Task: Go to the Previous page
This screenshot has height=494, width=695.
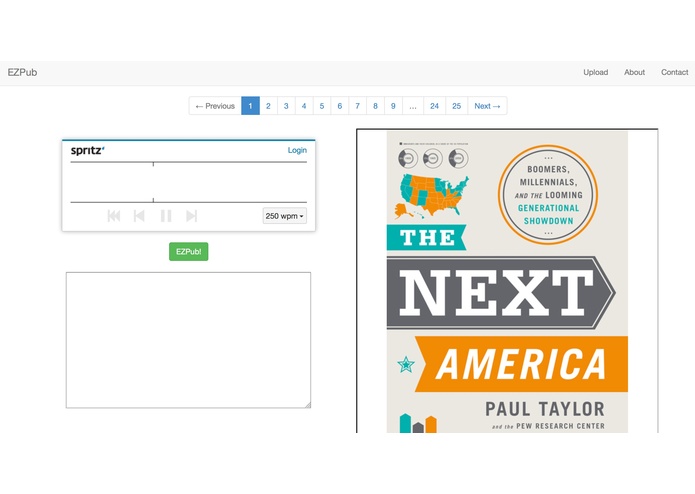Action: click(215, 106)
